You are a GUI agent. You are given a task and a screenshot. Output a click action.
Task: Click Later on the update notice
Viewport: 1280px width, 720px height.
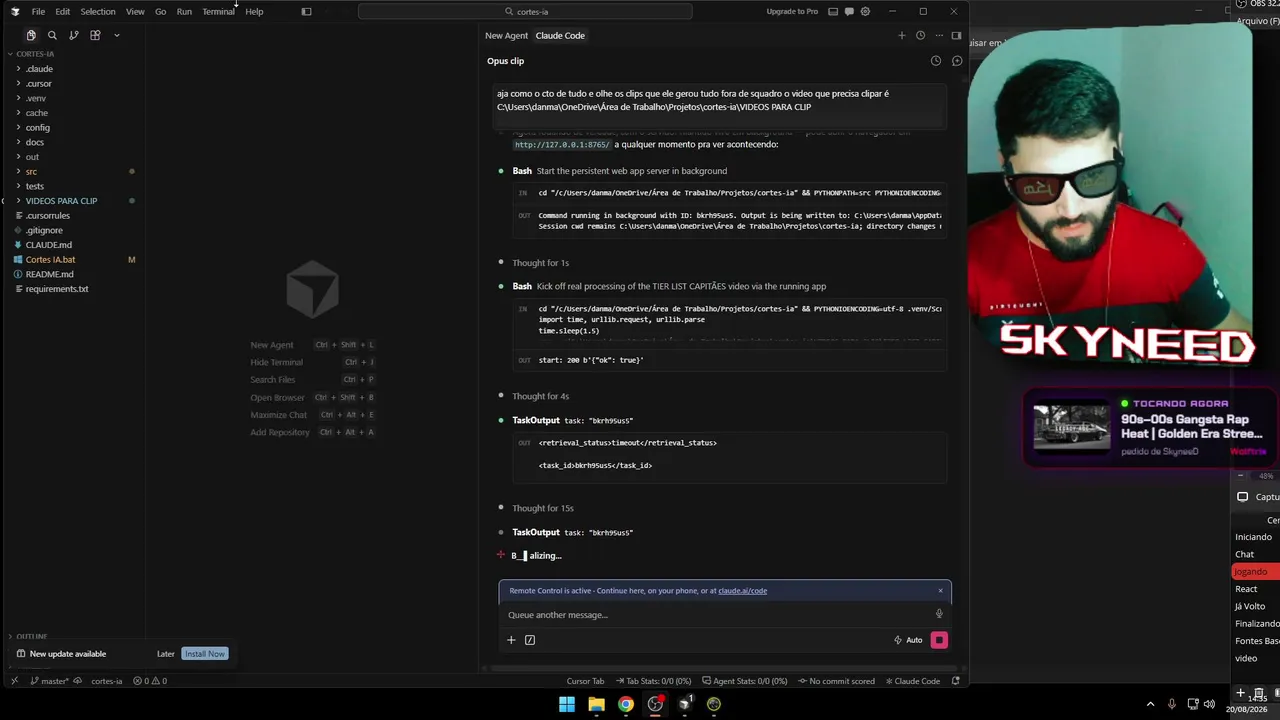click(166, 654)
